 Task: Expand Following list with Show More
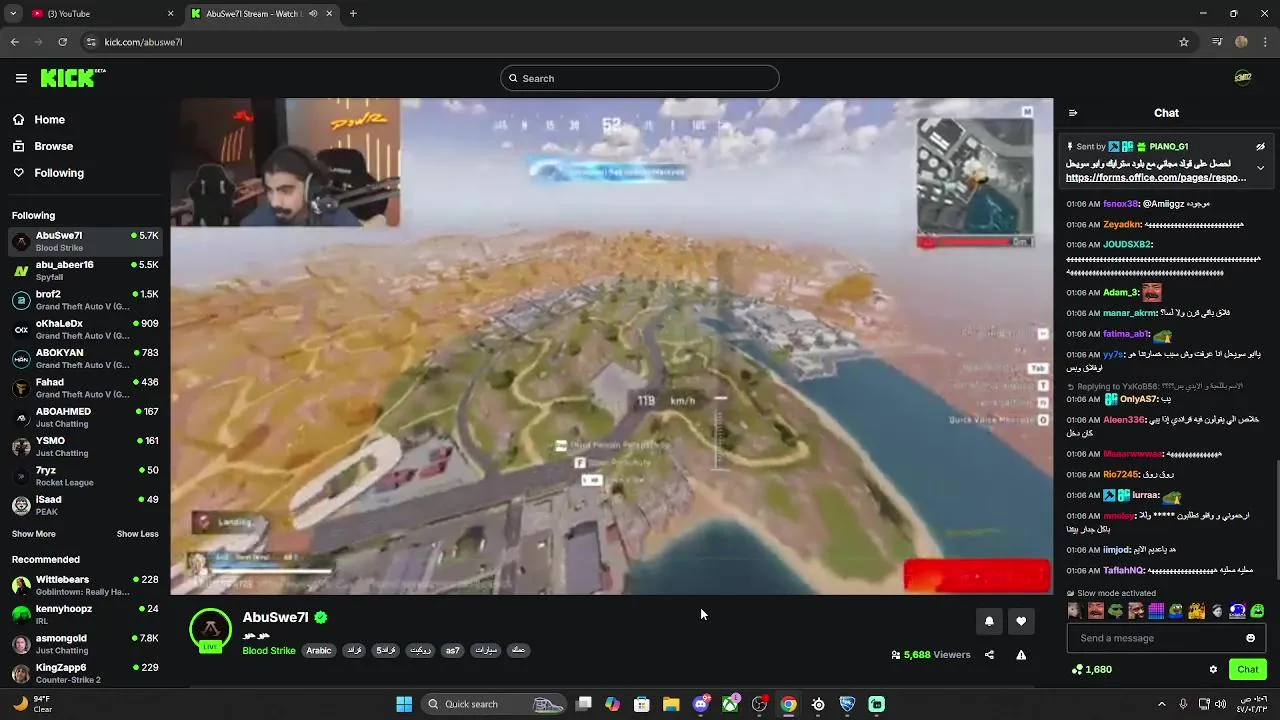pos(33,534)
